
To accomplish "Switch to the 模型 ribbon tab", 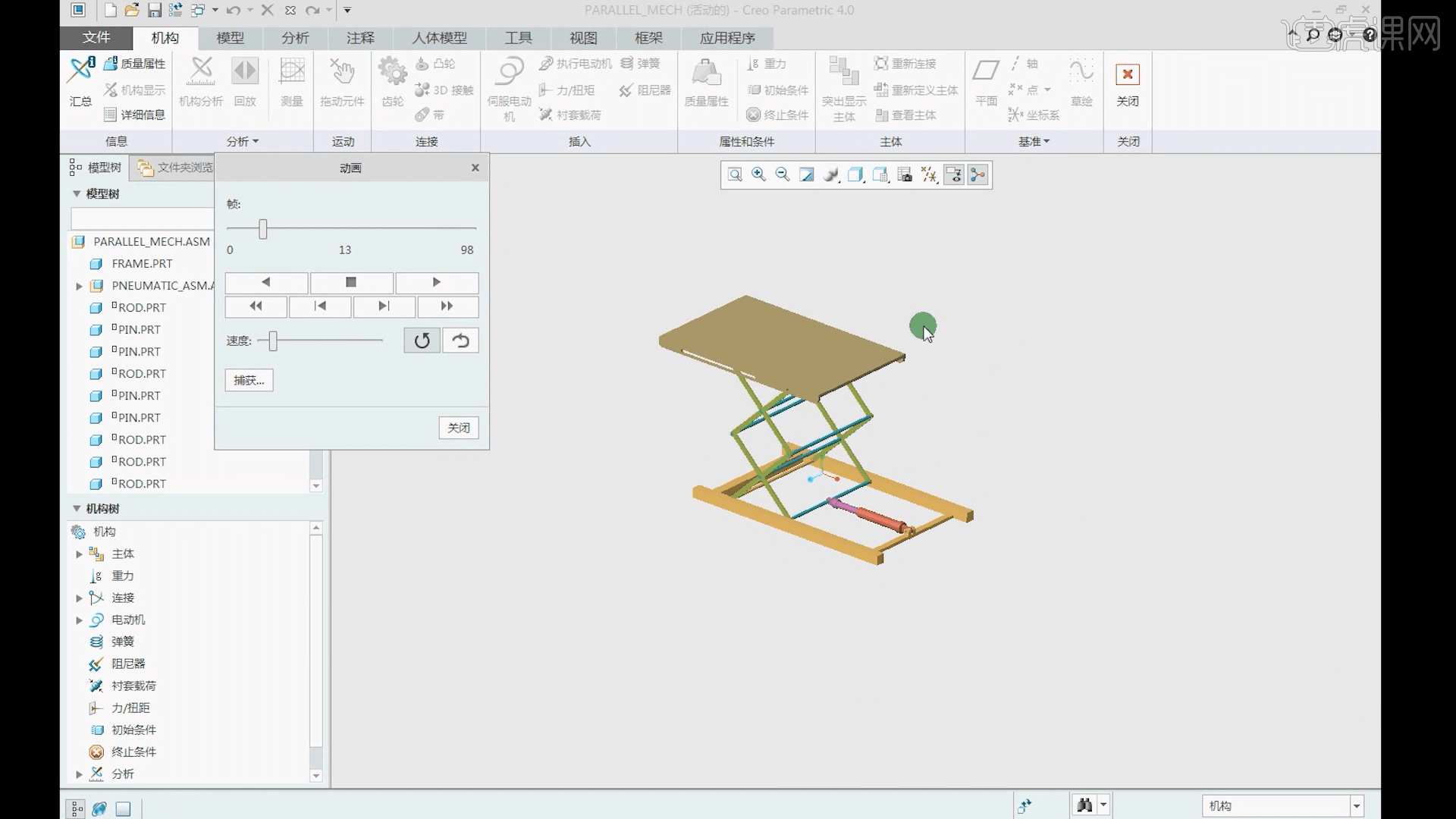I will tap(230, 38).
